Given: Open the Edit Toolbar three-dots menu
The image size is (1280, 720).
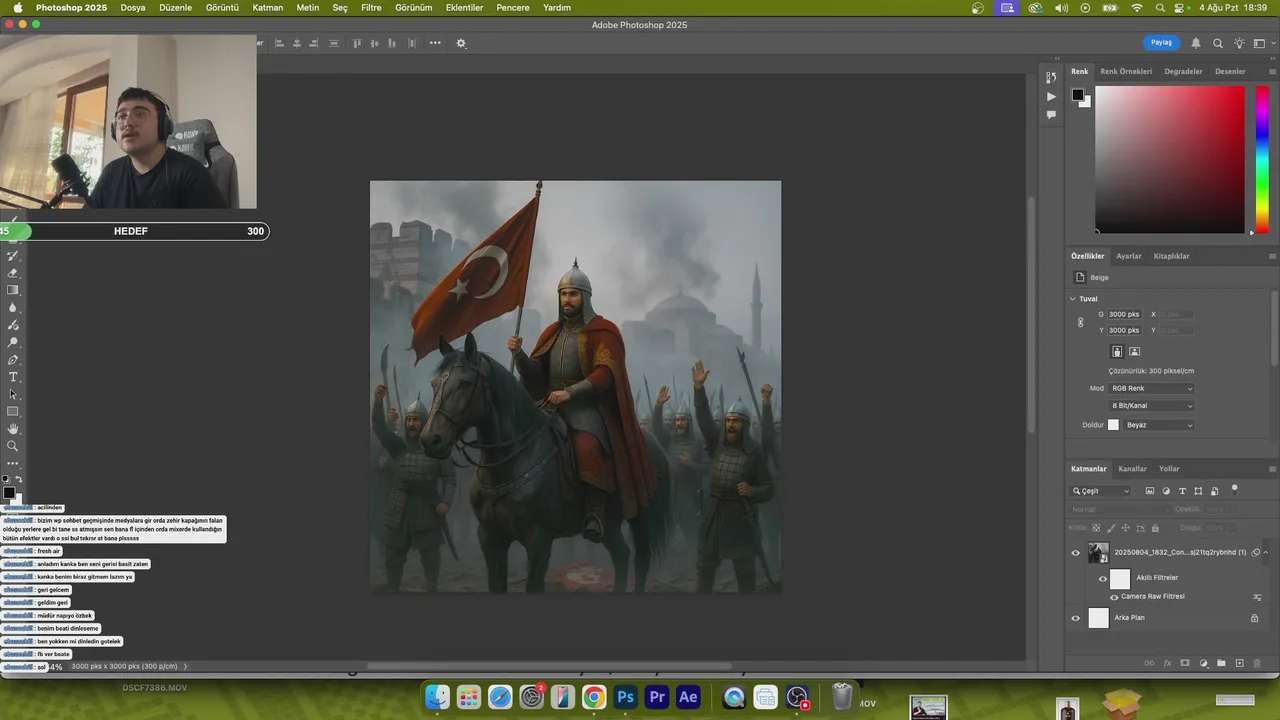Looking at the screenshot, I should click(x=13, y=464).
